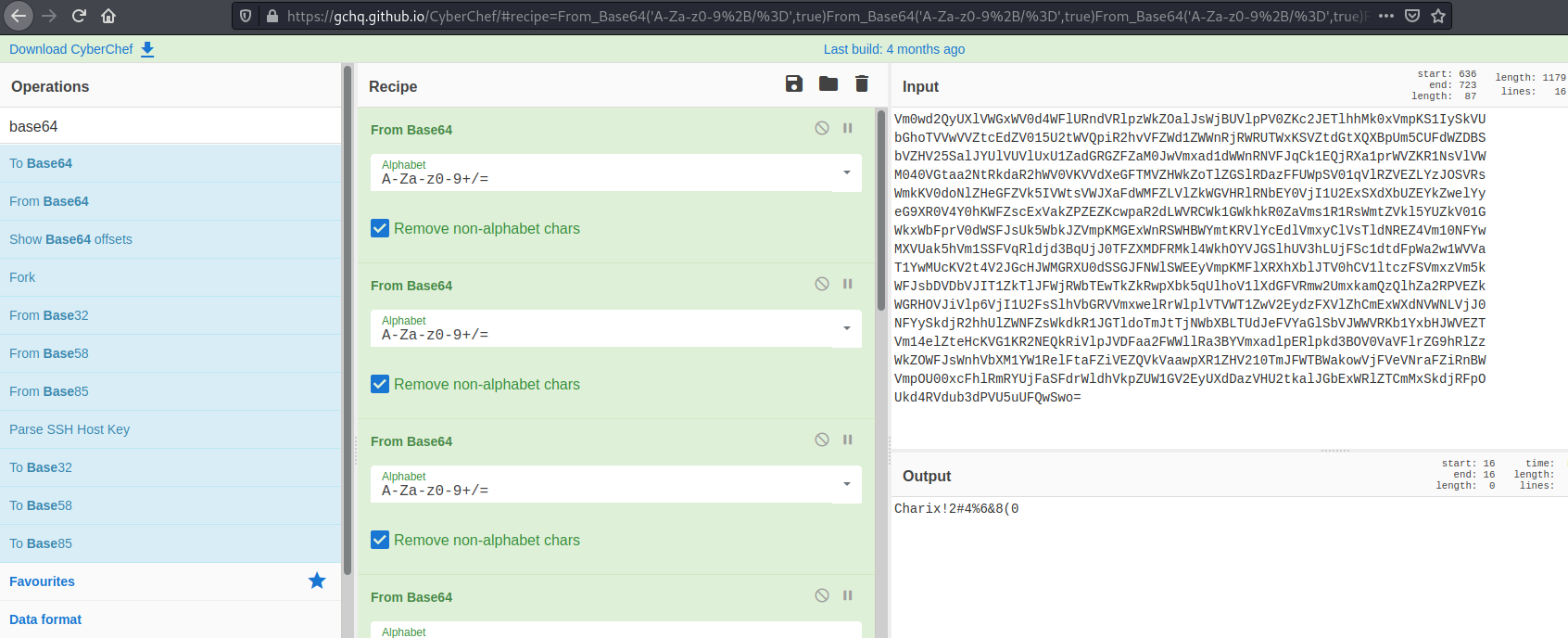Click the Output text Charix!2#4%6&8(0
This screenshot has height=638, width=1568.
[x=956, y=508]
